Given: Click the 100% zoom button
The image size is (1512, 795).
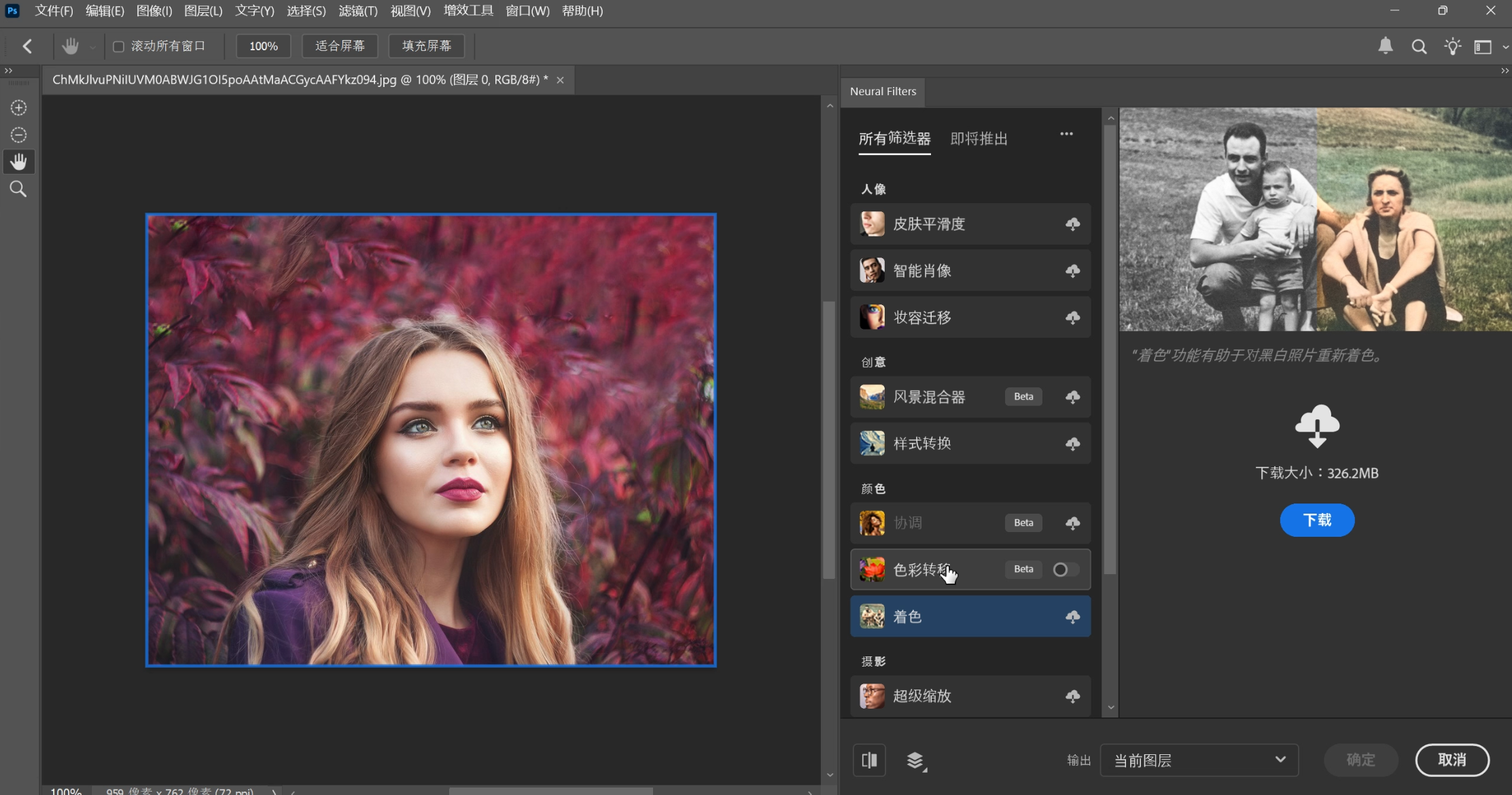Looking at the screenshot, I should click(x=263, y=46).
